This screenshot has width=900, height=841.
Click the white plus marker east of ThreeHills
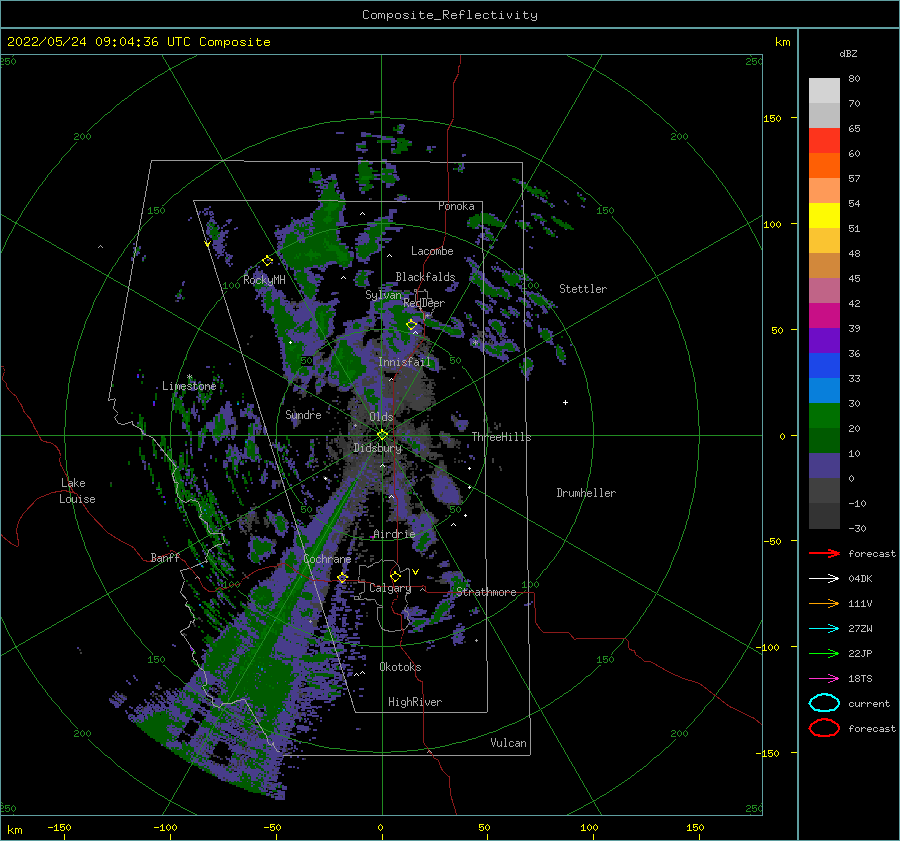click(565, 402)
